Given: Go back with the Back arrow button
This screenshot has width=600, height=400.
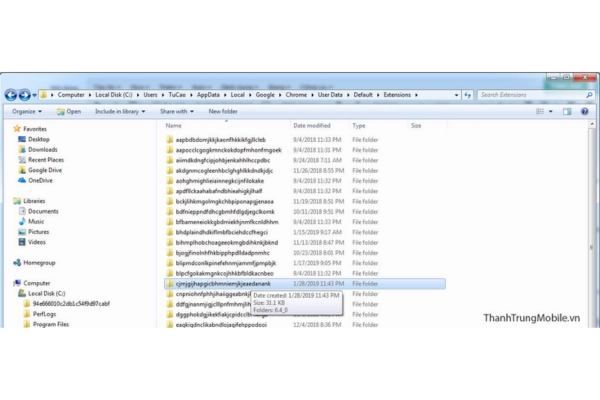Looking at the screenshot, I should pyautogui.click(x=11, y=95).
